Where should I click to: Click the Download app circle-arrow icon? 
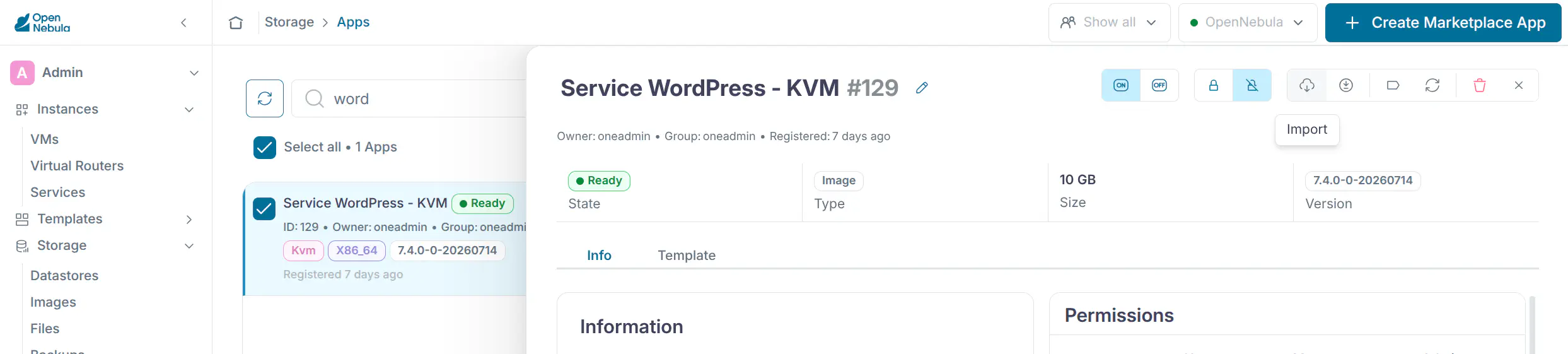coord(1346,85)
